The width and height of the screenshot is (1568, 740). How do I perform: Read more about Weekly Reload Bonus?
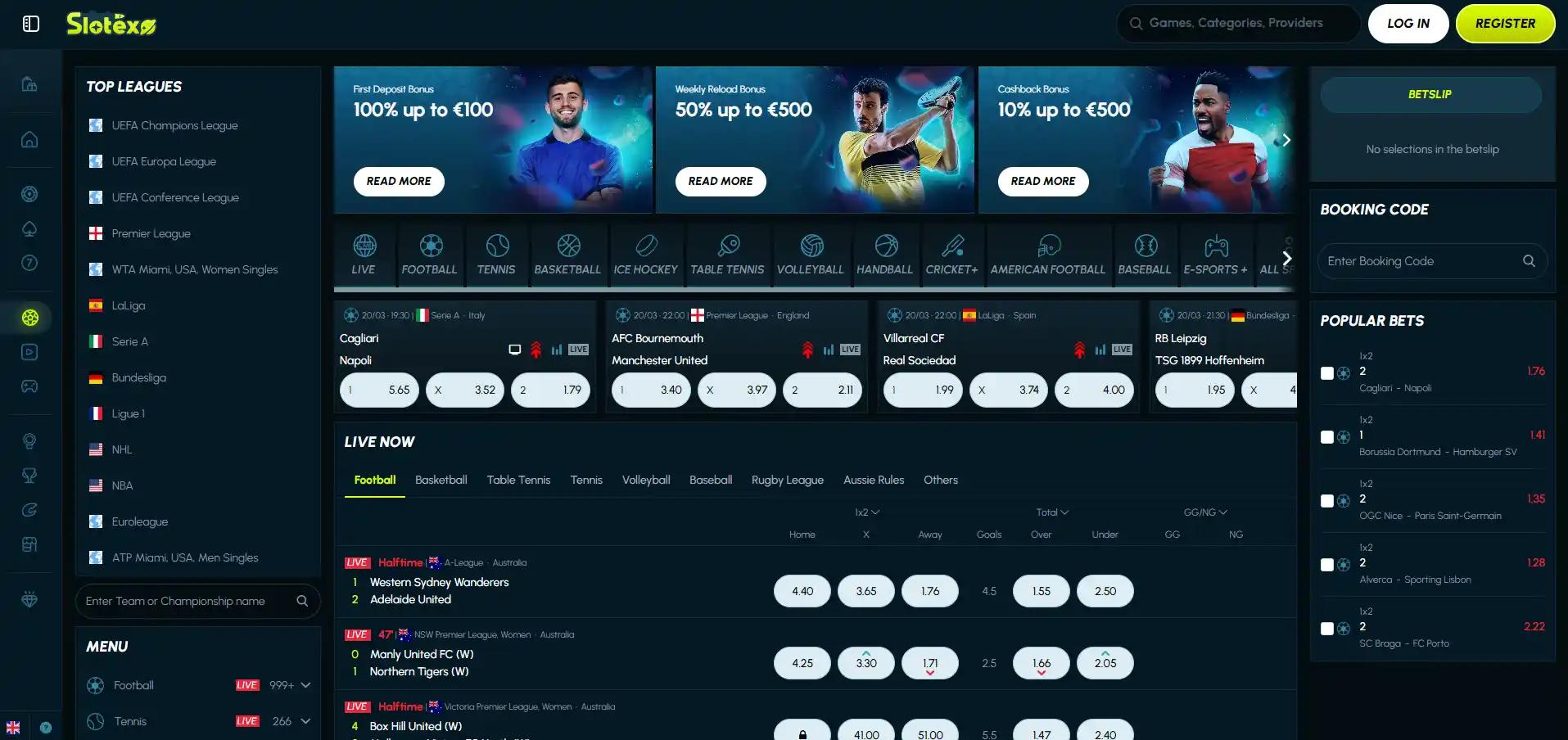pyautogui.click(x=721, y=181)
